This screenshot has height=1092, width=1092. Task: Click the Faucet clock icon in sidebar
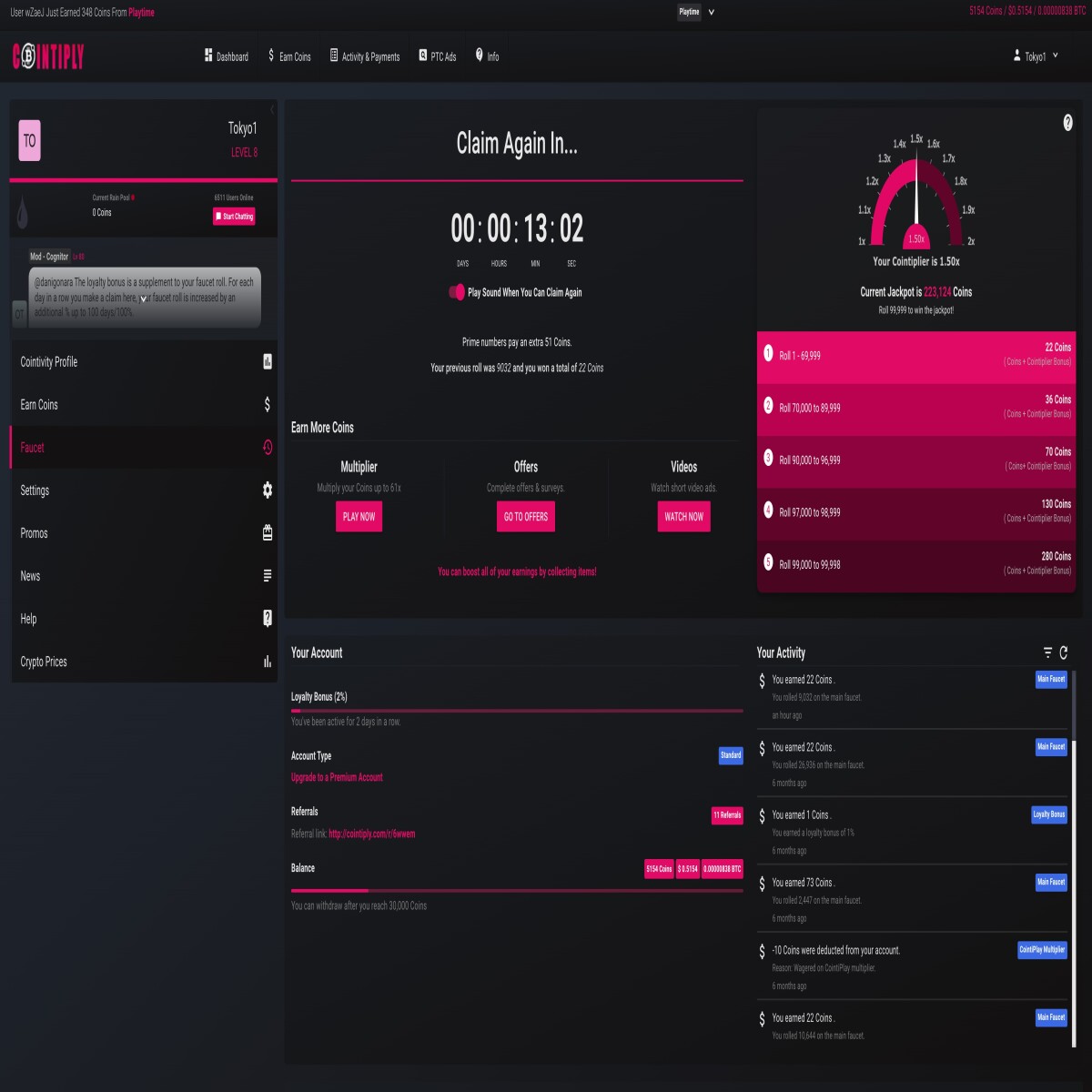point(268,447)
